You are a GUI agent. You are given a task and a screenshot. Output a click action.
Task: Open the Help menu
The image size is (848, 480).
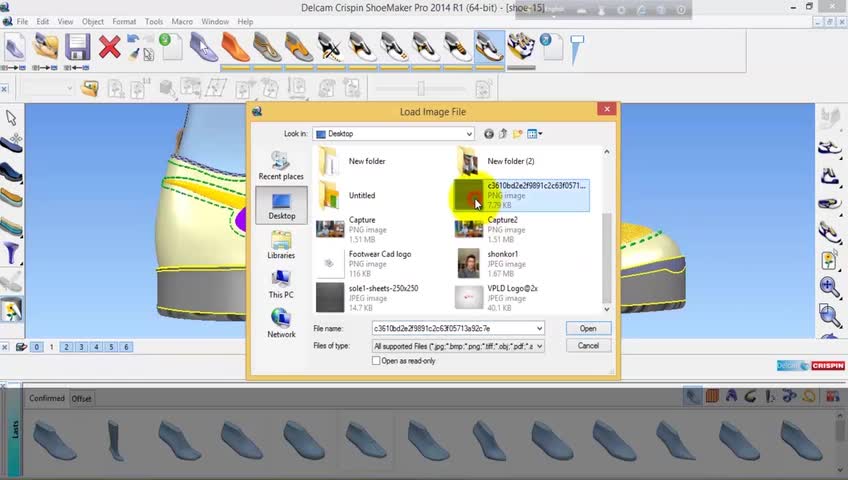(245, 22)
